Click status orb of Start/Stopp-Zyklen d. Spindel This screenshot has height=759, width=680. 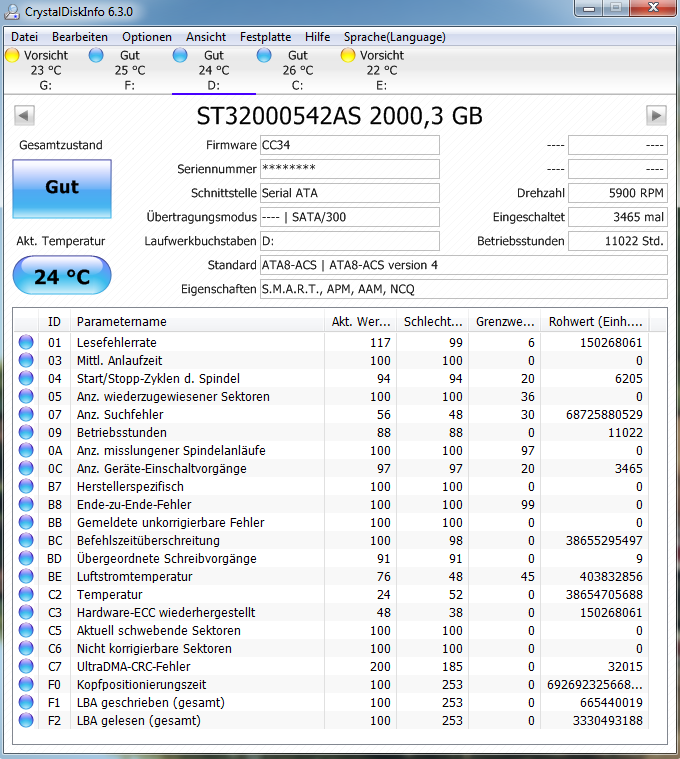click(26, 378)
